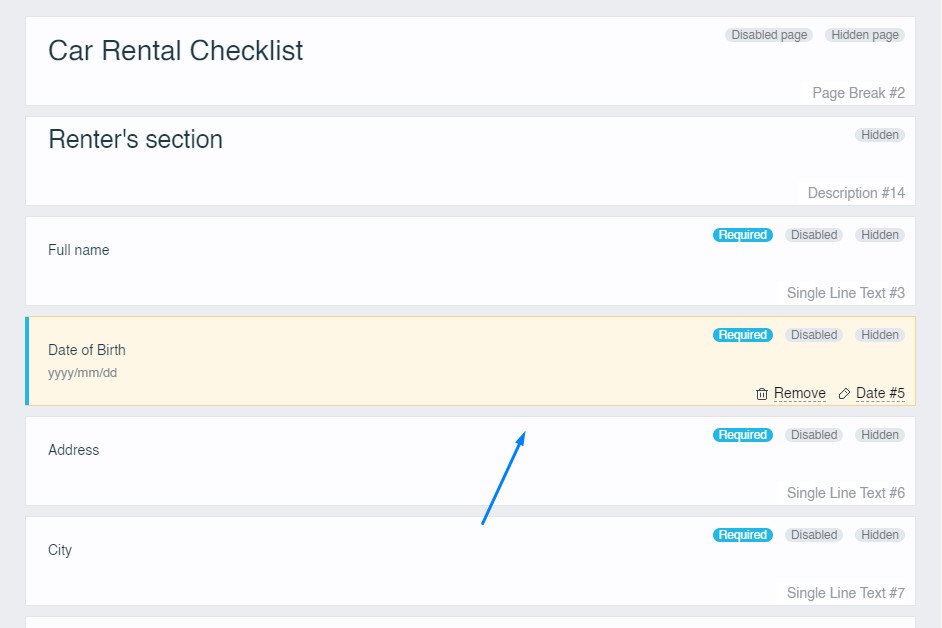The width and height of the screenshot is (942, 628).
Task: Toggle Required on City field
Action: (742, 535)
